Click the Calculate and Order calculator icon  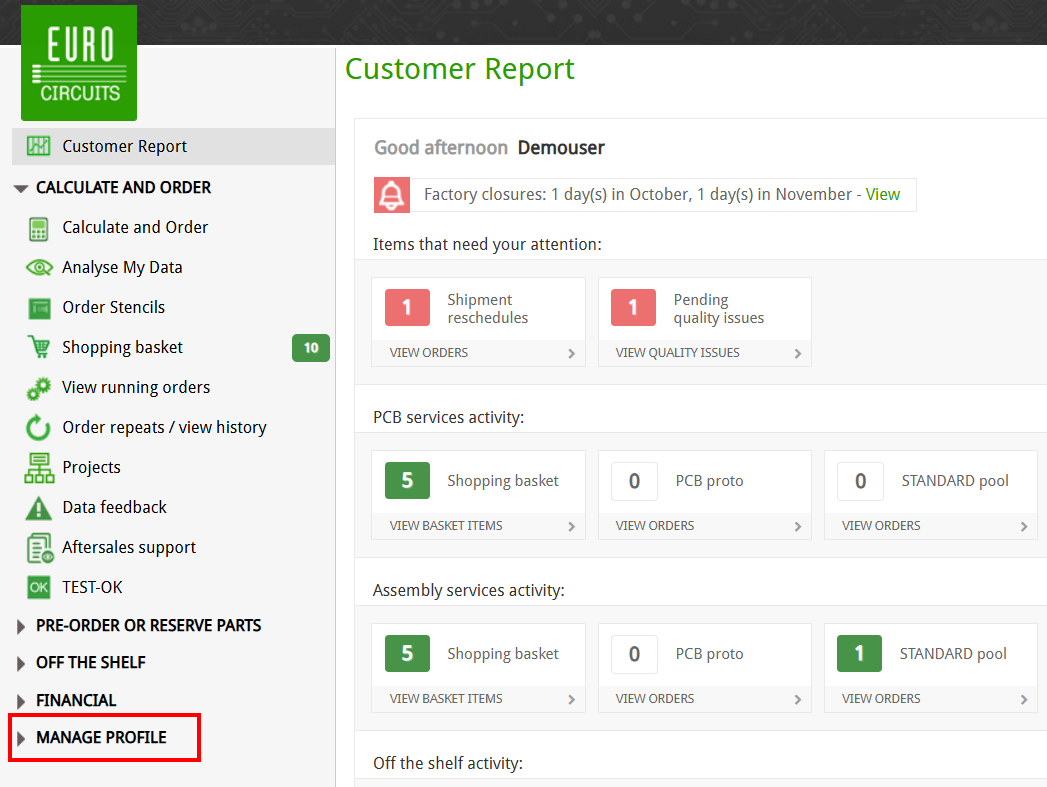click(x=38, y=228)
